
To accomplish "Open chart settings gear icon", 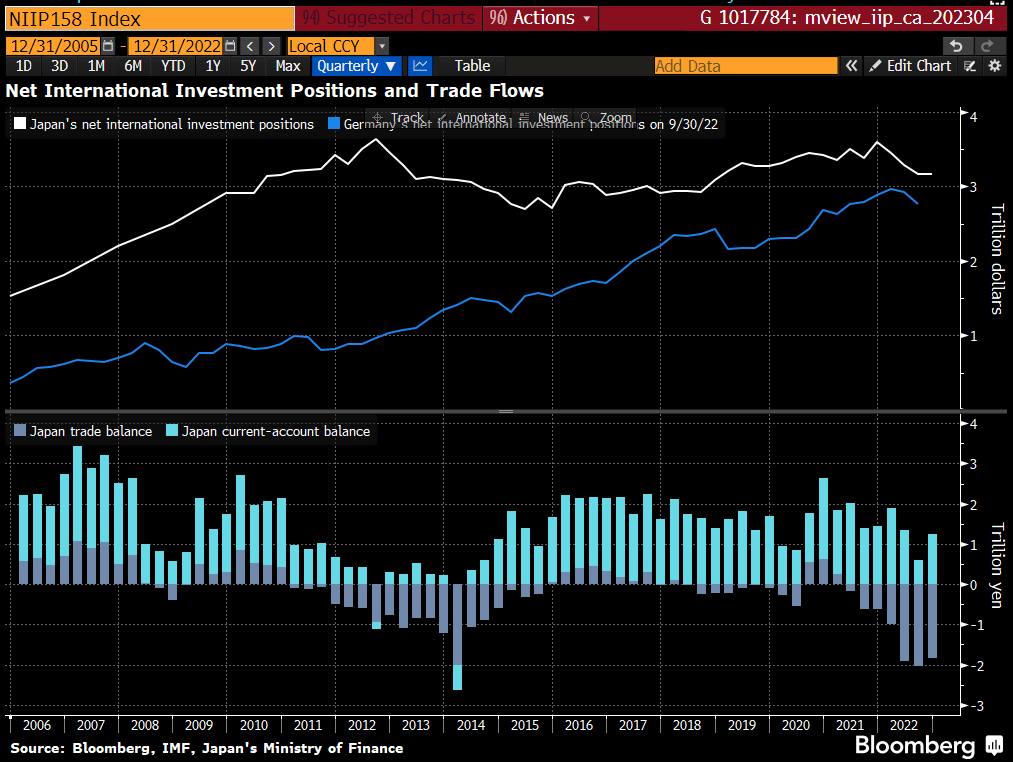I will pyautogui.click(x=994, y=66).
